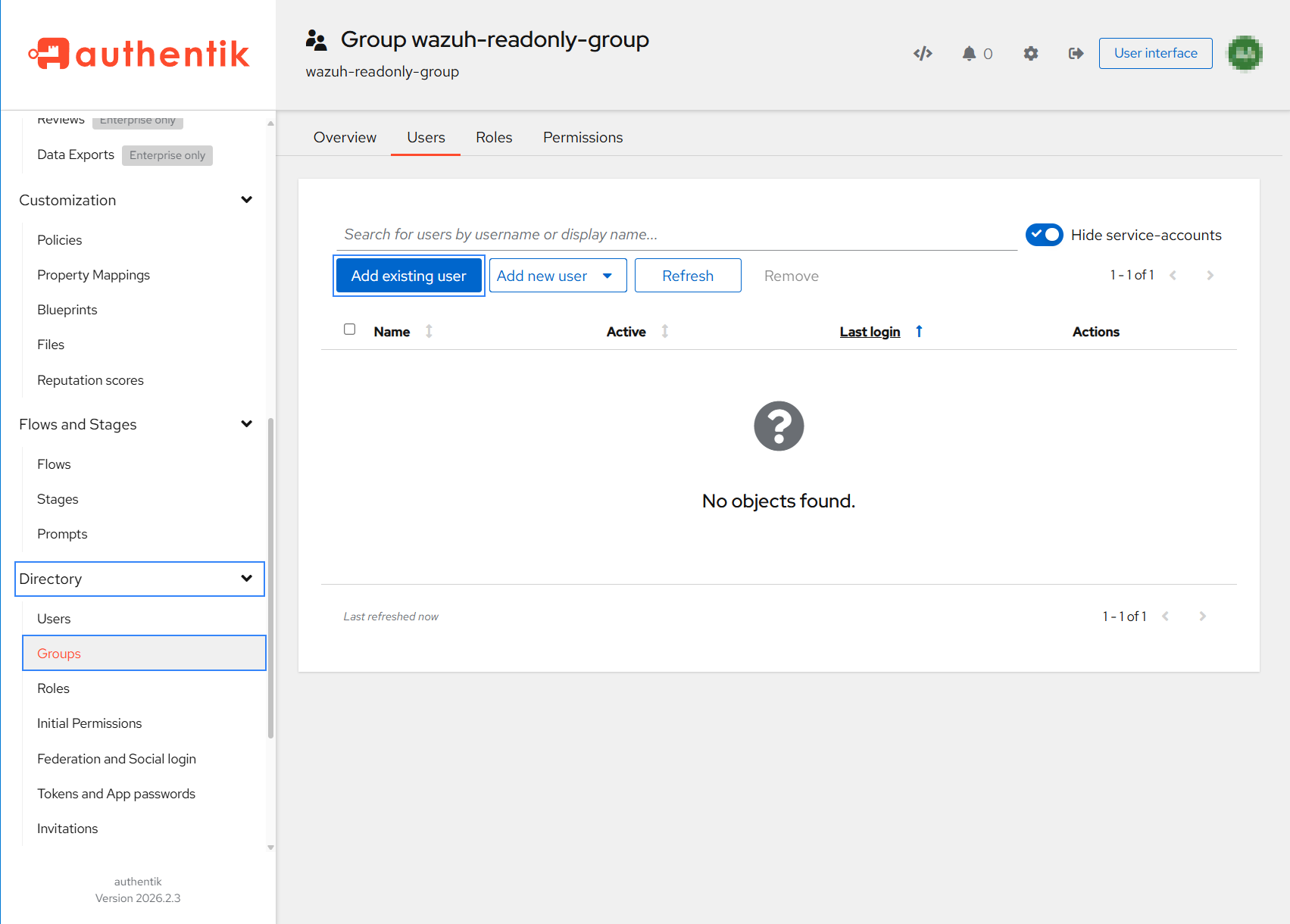Click Active column header text

pyautogui.click(x=626, y=332)
